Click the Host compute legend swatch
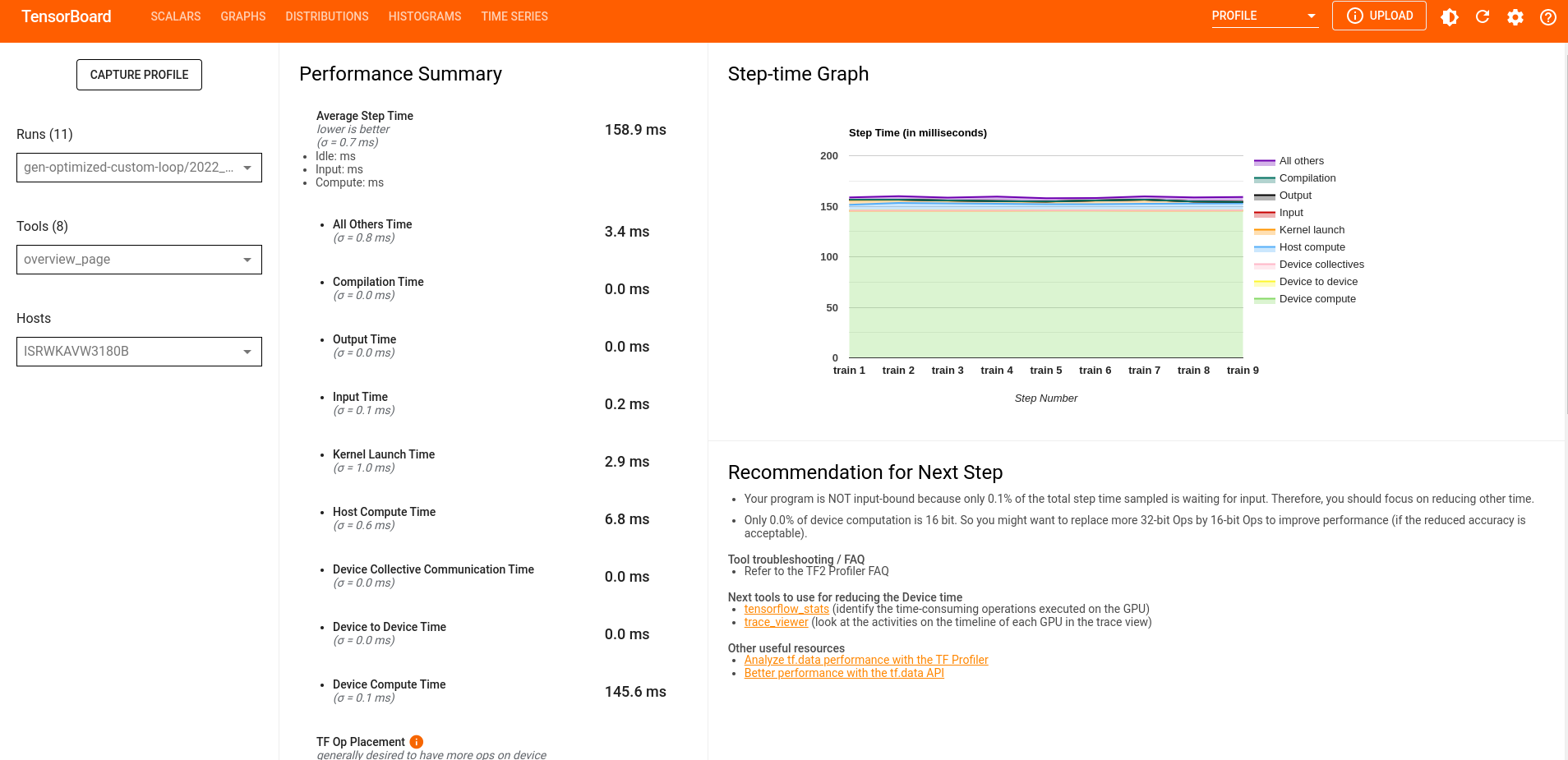This screenshot has height=760, width=1568. pyautogui.click(x=1265, y=248)
